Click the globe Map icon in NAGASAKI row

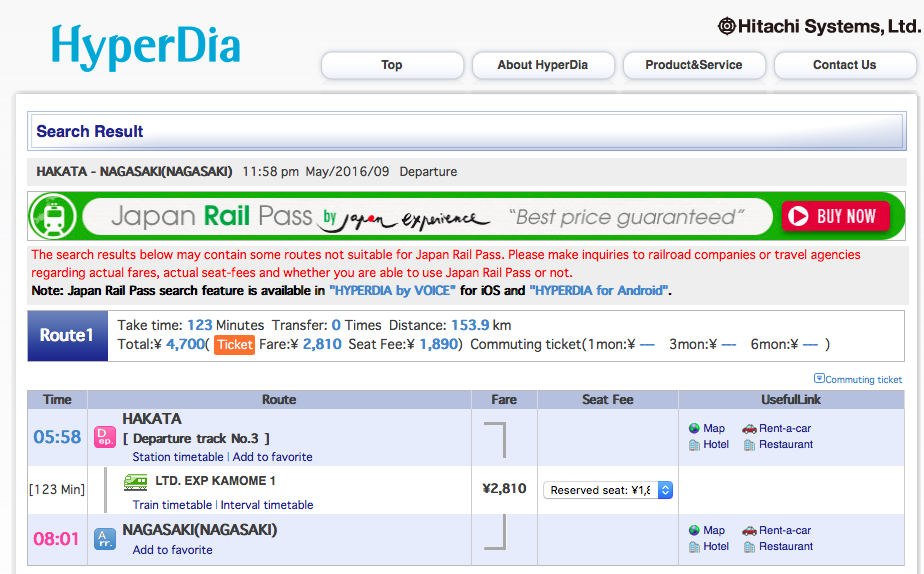[694, 530]
